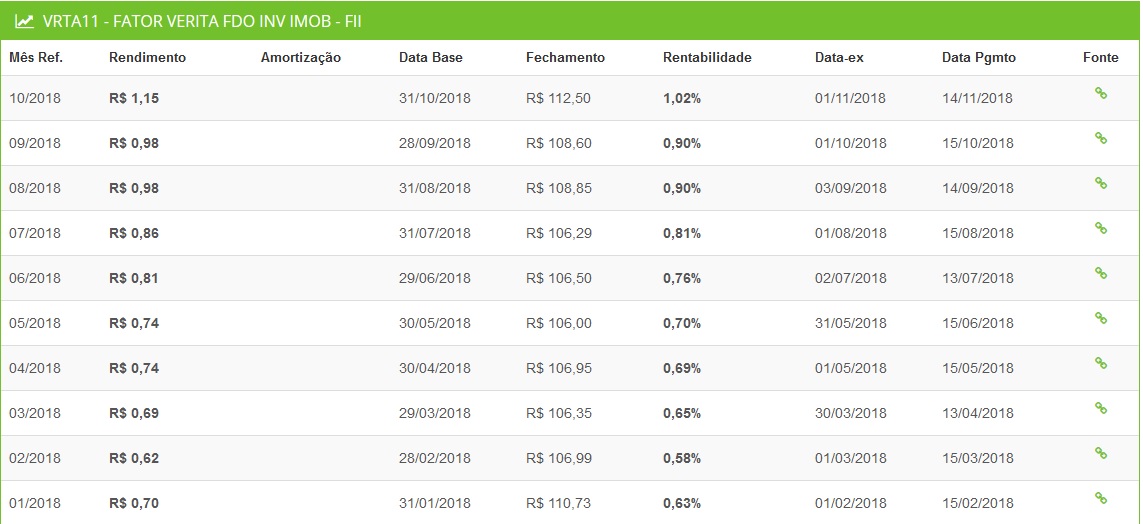This screenshot has height=524, width=1143.
Task: Open source link for 07/2018 row
Action: point(1100,228)
